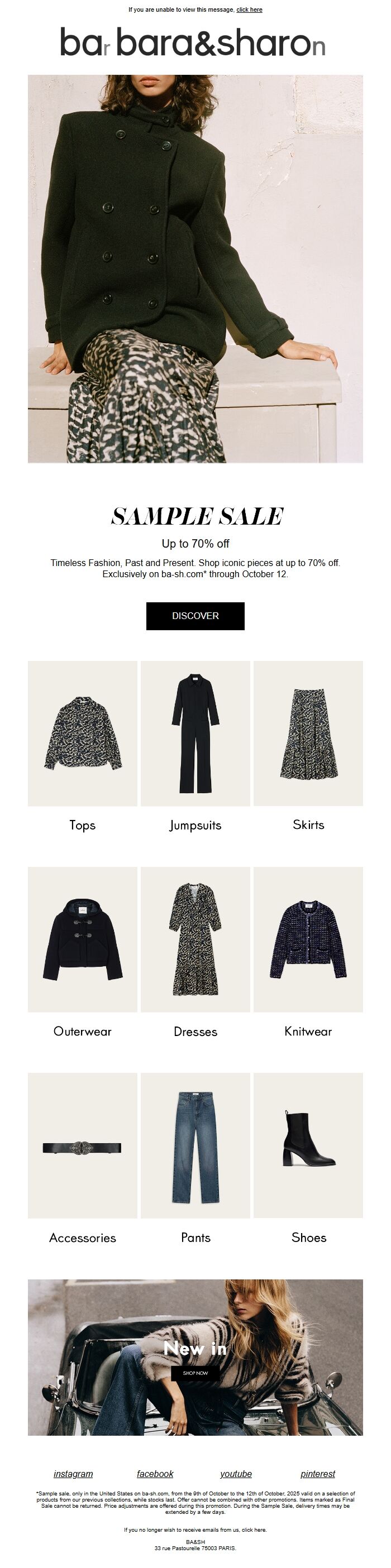
Task: Open the instagram footer link
Action: pyautogui.click(x=73, y=1474)
